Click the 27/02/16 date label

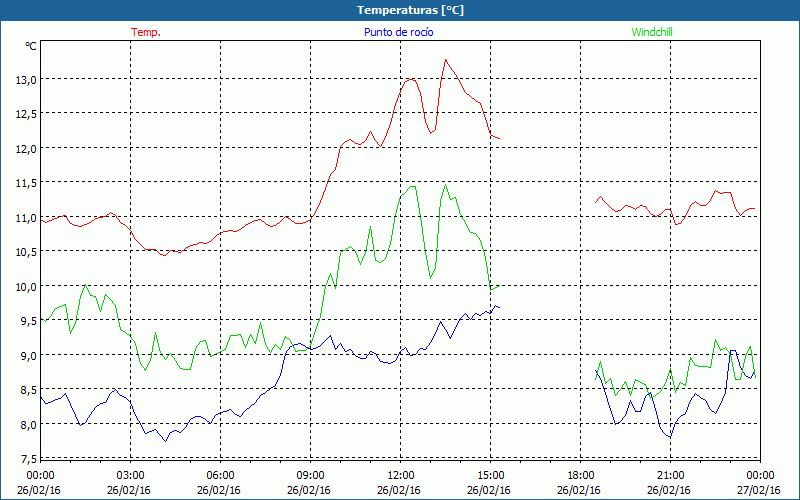click(x=760, y=490)
